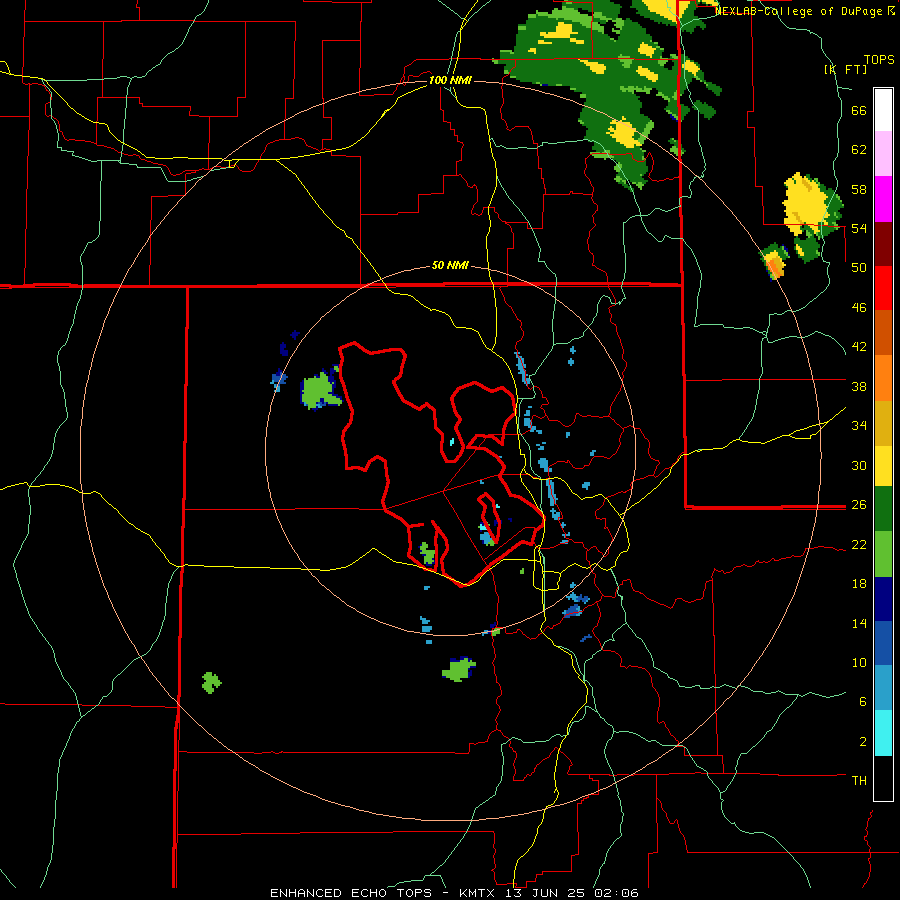This screenshot has width=900, height=900.
Task: Click the light green echo cell just left of the lake outline
Action: pos(317,391)
